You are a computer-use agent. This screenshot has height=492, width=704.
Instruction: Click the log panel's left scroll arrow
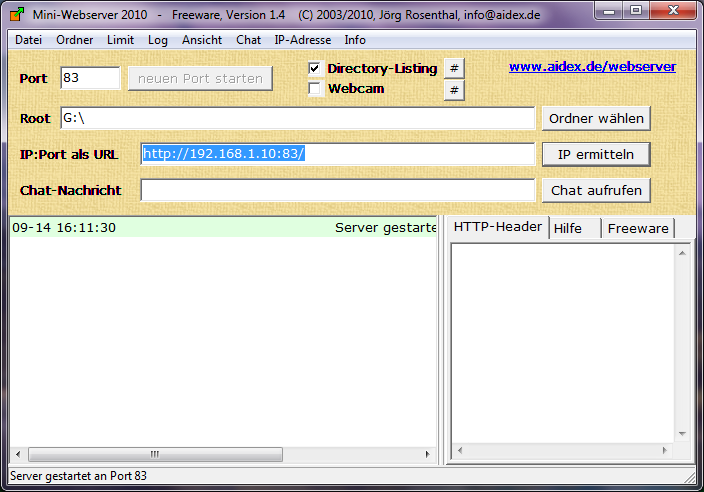pyautogui.click(x=17, y=454)
